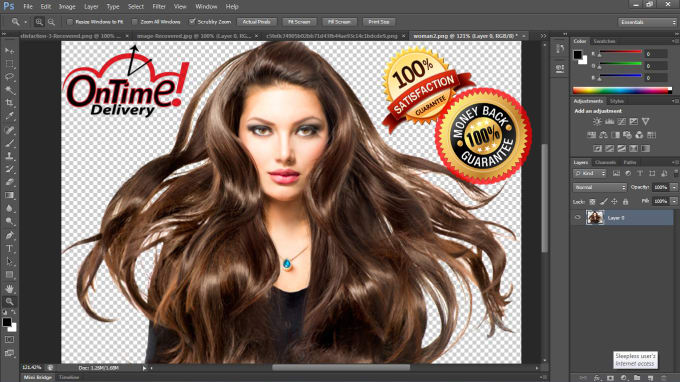680x382 pixels.
Task: Select the Eraser tool
Action: 9,182
